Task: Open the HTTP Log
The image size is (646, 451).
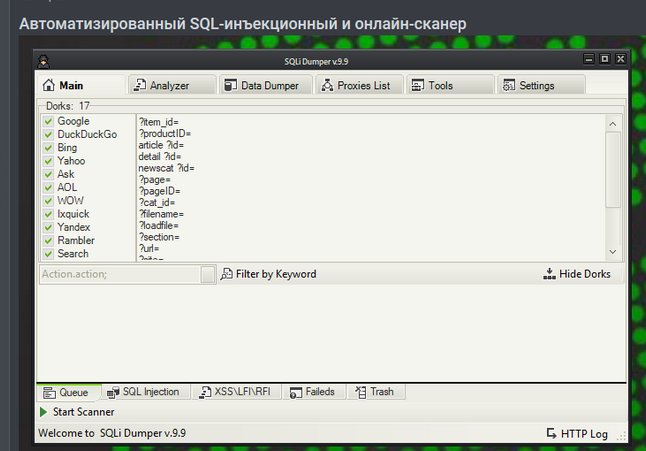Action: 577,434
